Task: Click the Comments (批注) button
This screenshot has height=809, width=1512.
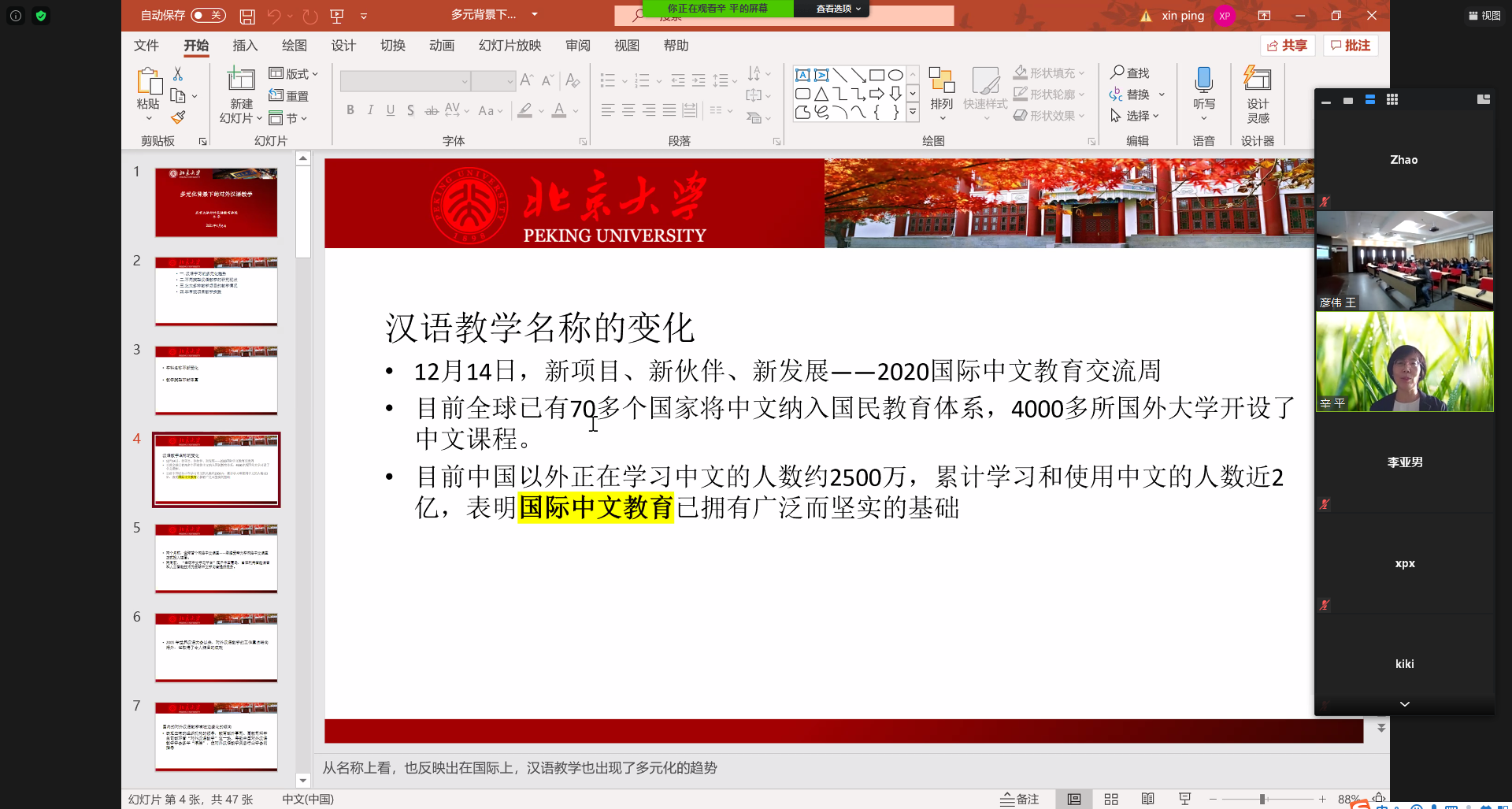Action: pos(1350,46)
